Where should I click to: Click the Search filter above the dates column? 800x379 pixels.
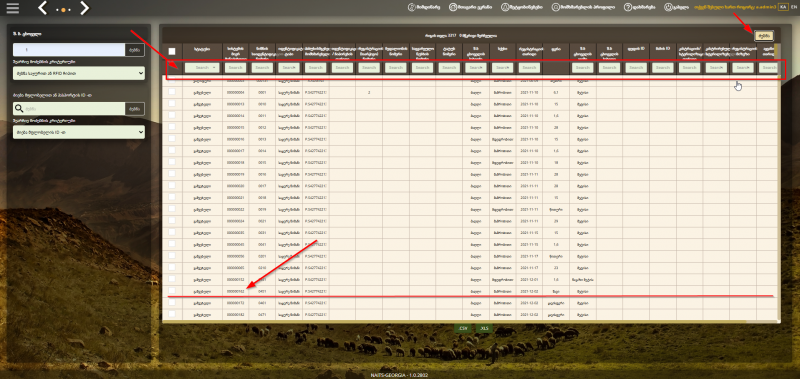(529, 67)
